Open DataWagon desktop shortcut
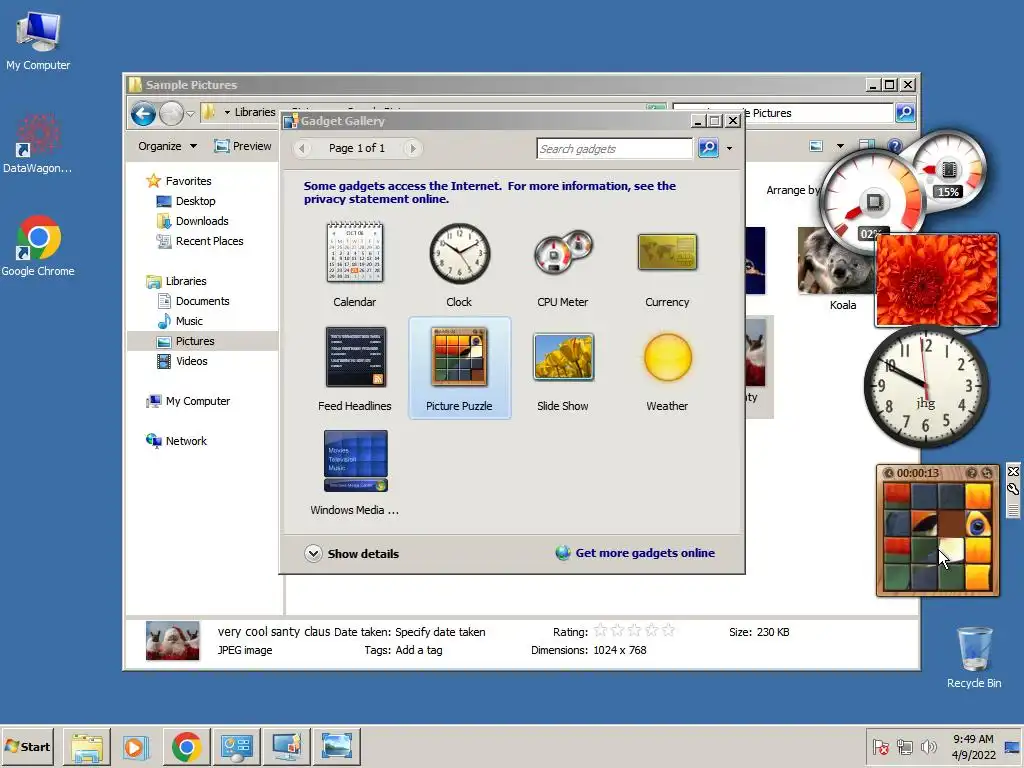This screenshot has width=1024, height=768. tap(37, 144)
